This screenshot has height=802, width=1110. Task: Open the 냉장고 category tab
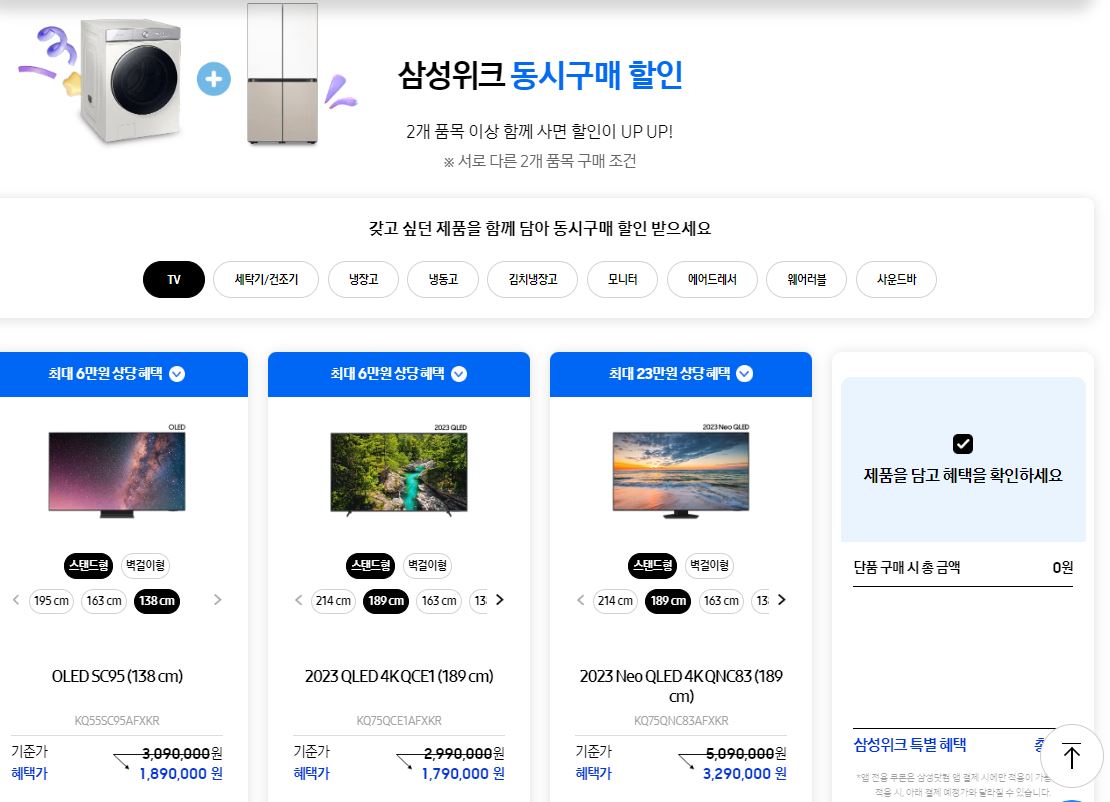click(363, 280)
